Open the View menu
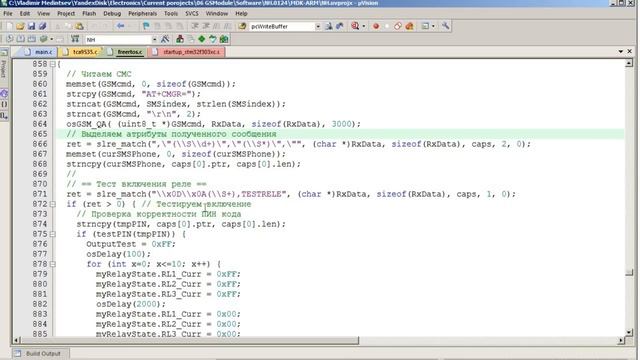The height and width of the screenshot is (360, 640). 43,13
